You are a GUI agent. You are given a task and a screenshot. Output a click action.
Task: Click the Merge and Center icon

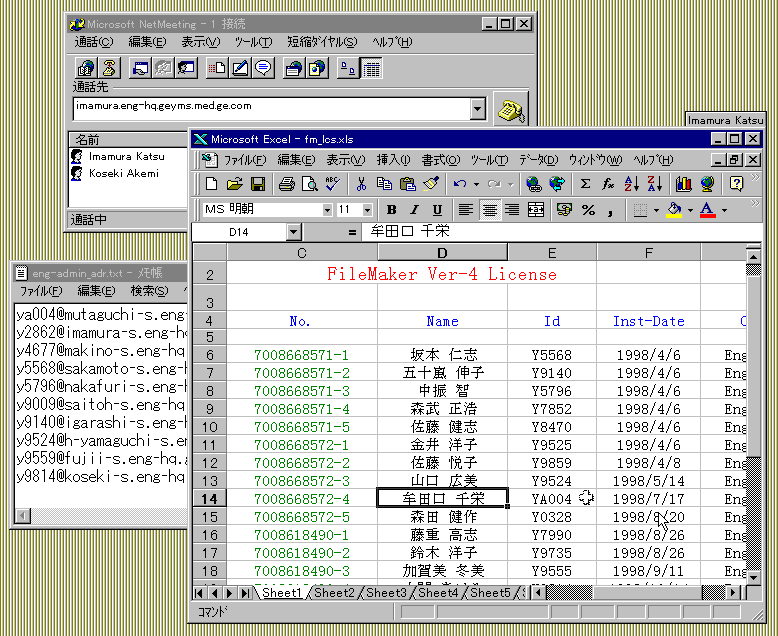click(536, 210)
